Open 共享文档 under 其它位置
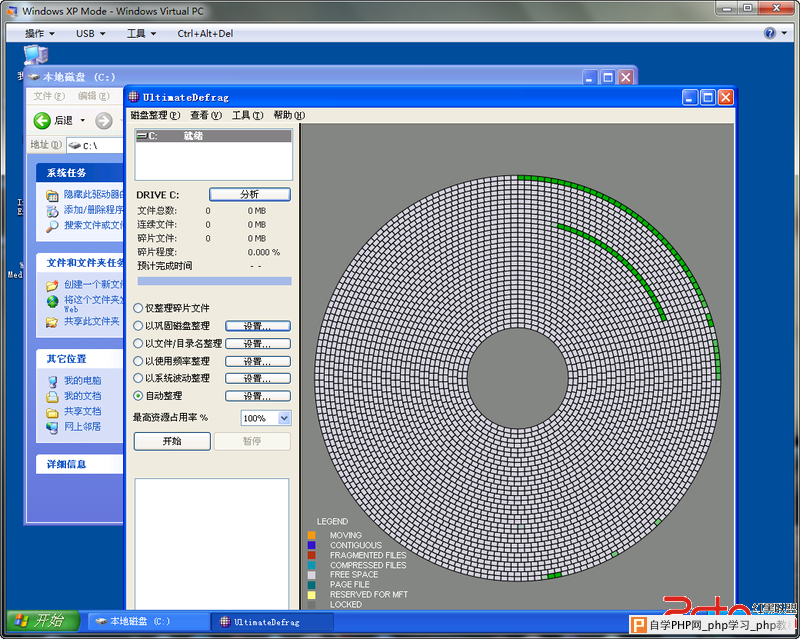 click(82, 411)
